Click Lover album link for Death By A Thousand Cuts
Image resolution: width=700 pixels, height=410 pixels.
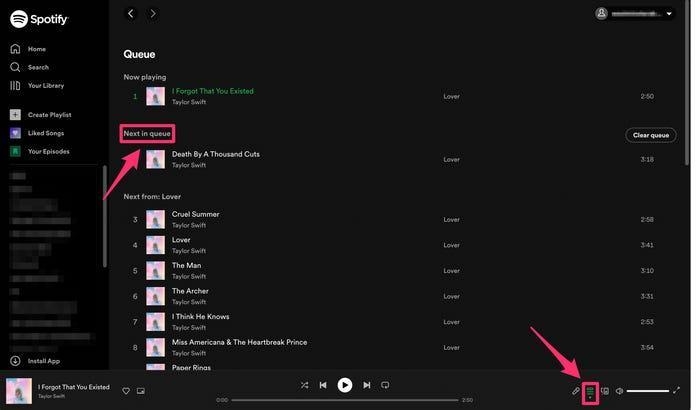coord(451,159)
